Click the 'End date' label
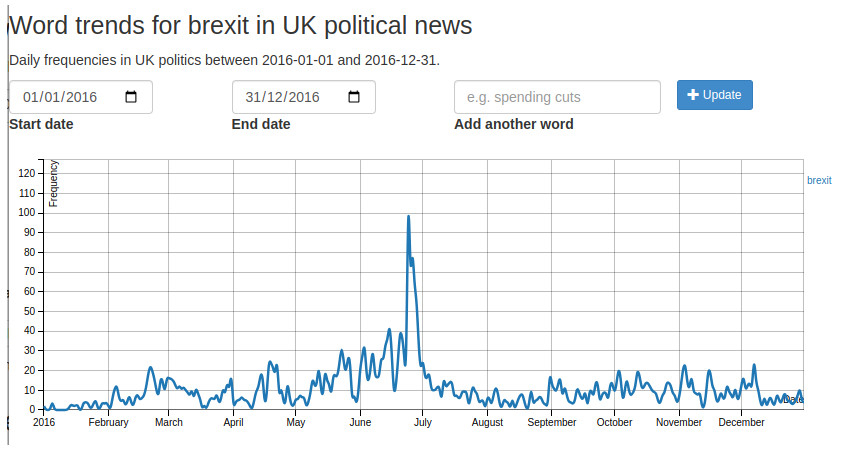 coord(261,124)
